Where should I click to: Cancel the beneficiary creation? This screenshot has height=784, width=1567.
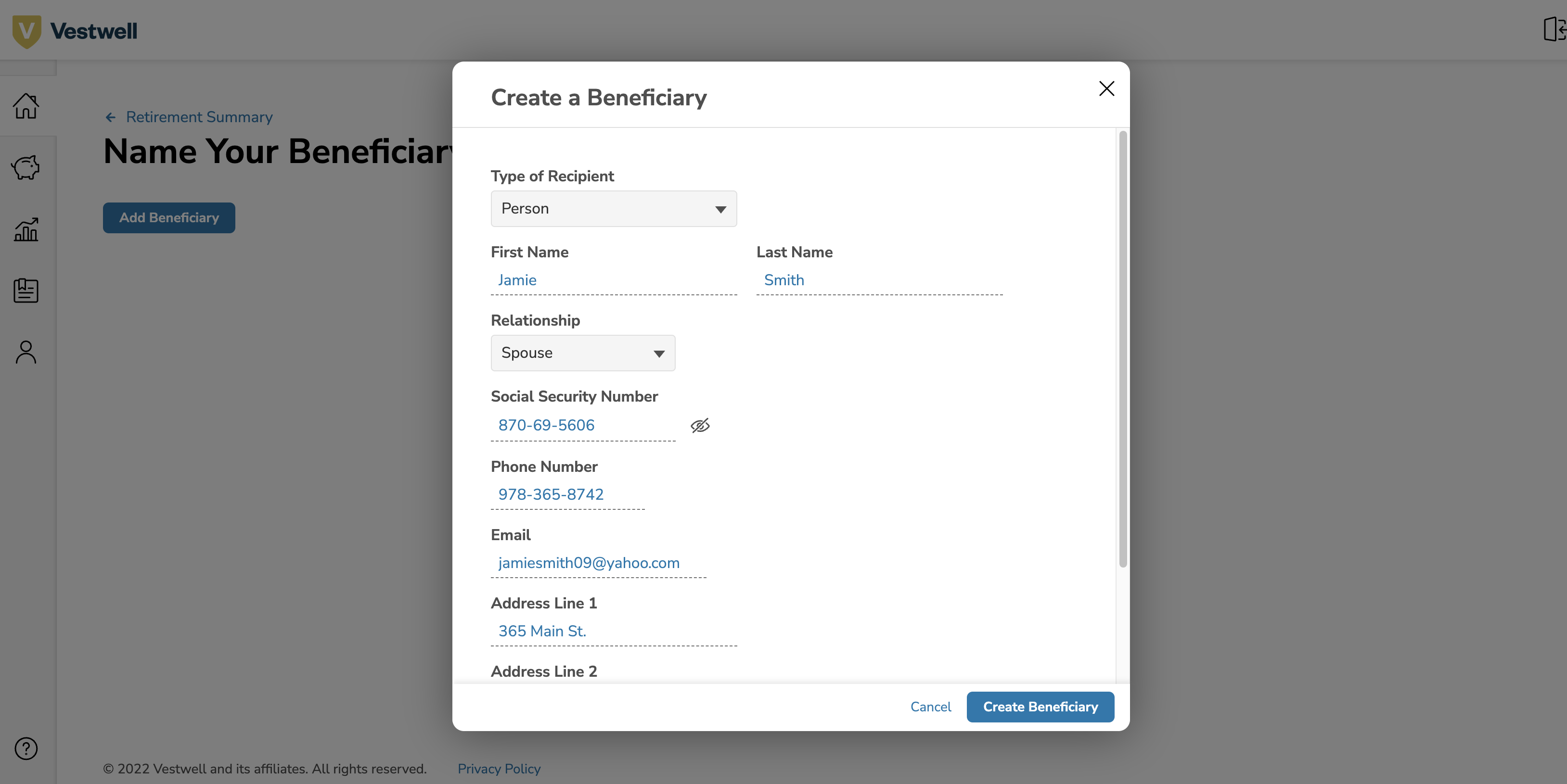pyautogui.click(x=931, y=707)
